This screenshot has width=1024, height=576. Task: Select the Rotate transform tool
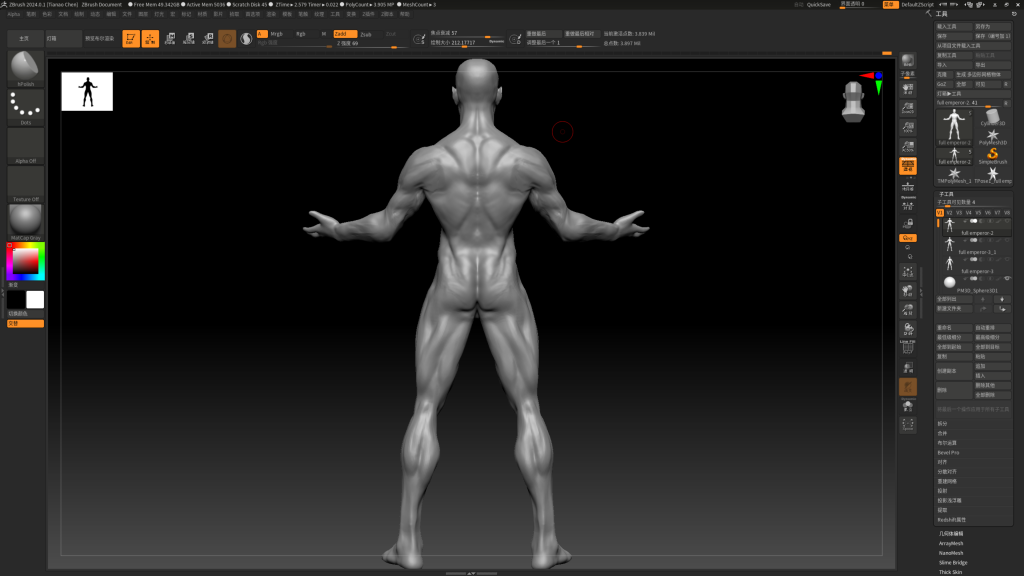[x=208, y=39]
